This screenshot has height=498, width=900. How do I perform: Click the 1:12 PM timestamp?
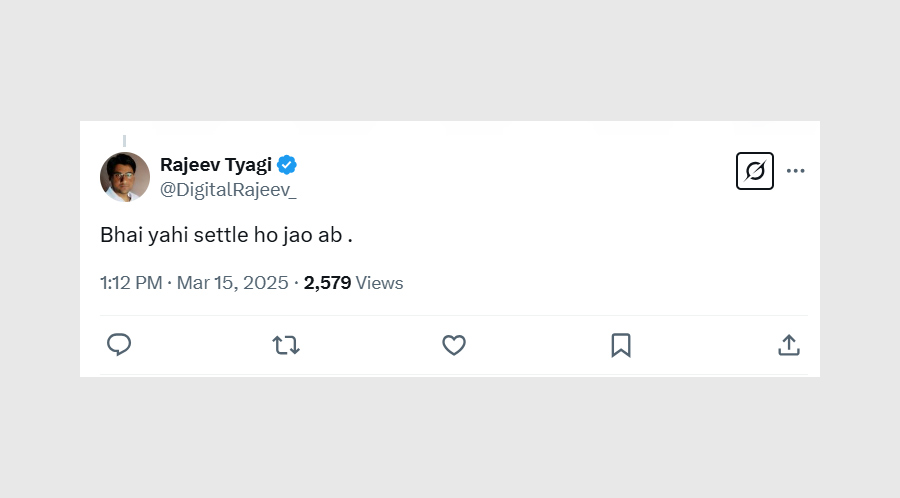point(131,283)
